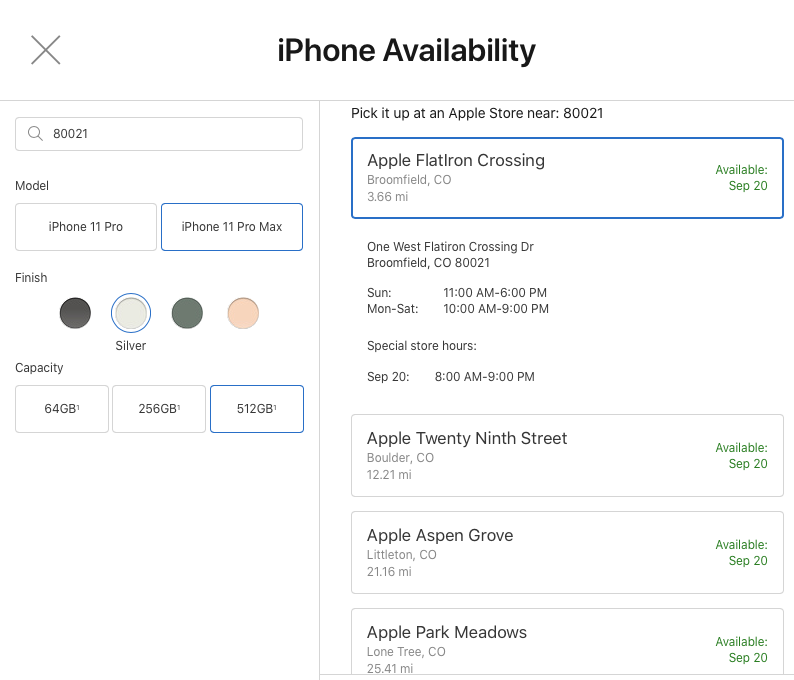Image resolution: width=794 pixels, height=680 pixels.
Task: Click the Silver finish label
Action: coord(131,346)
